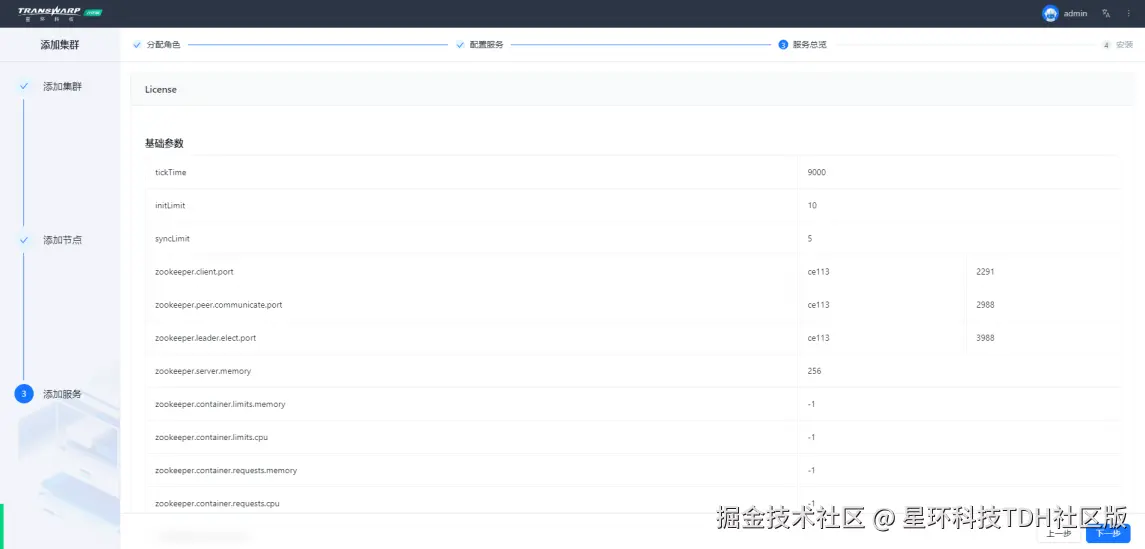Click the zookeeper.container.limits.memory parameter name

220,404
